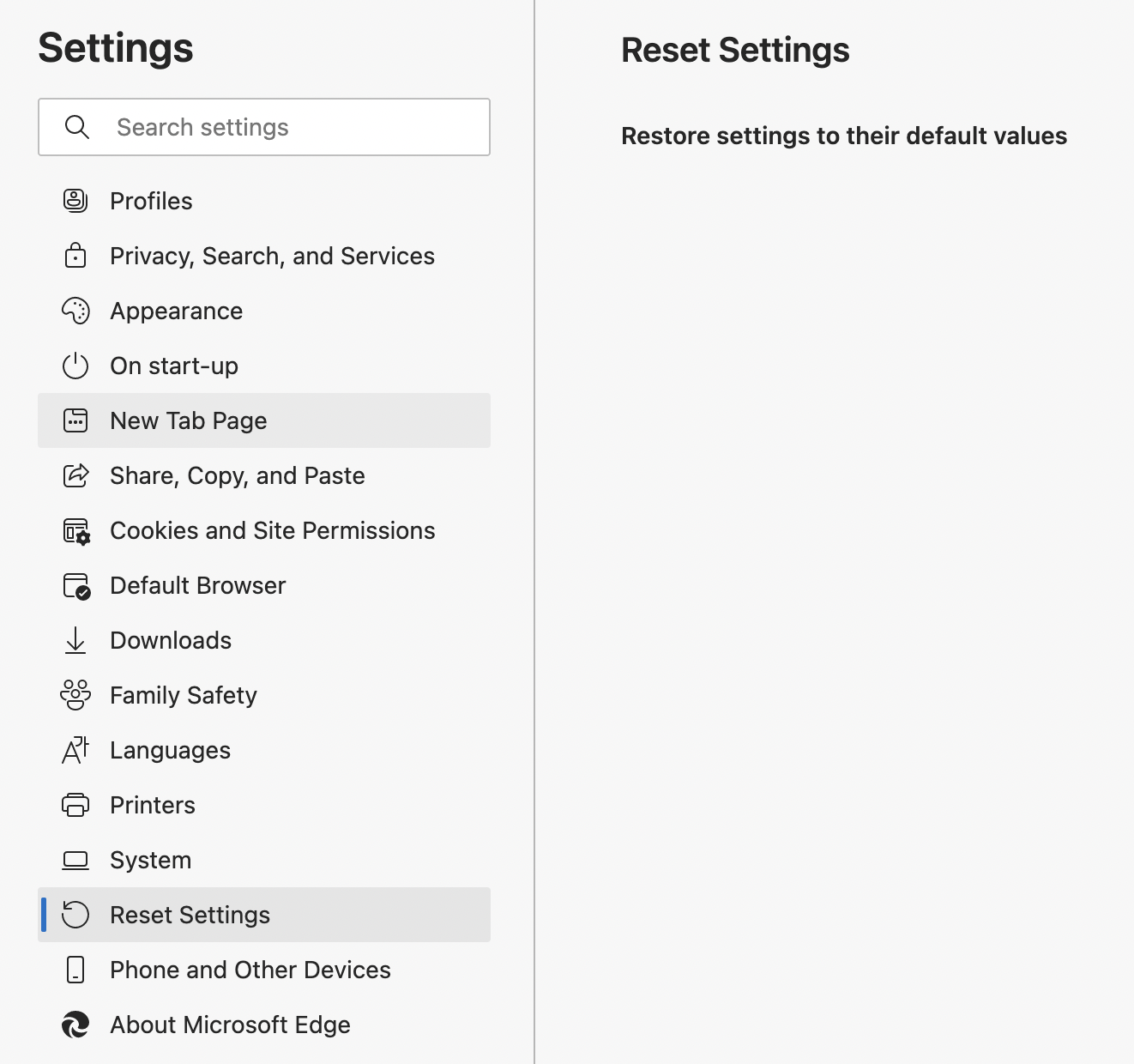Click the power icon for On start-up
Viewport: 1134px width, 1064px height.
(x=75, y=366)
